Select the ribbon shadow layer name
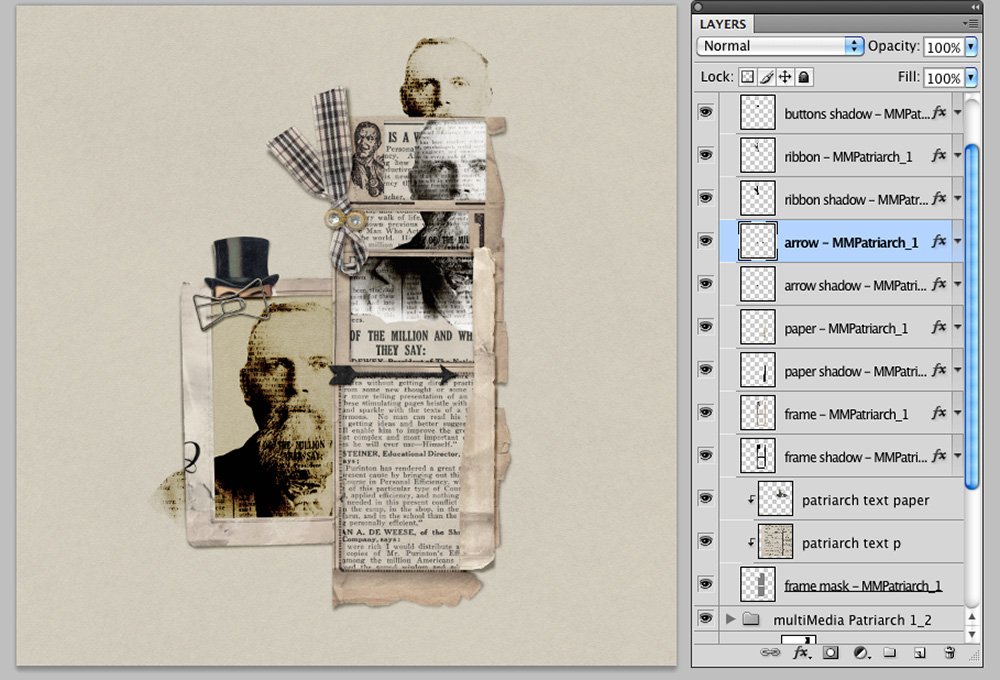This screenshot has height=680, width=1000. point(856,200)
